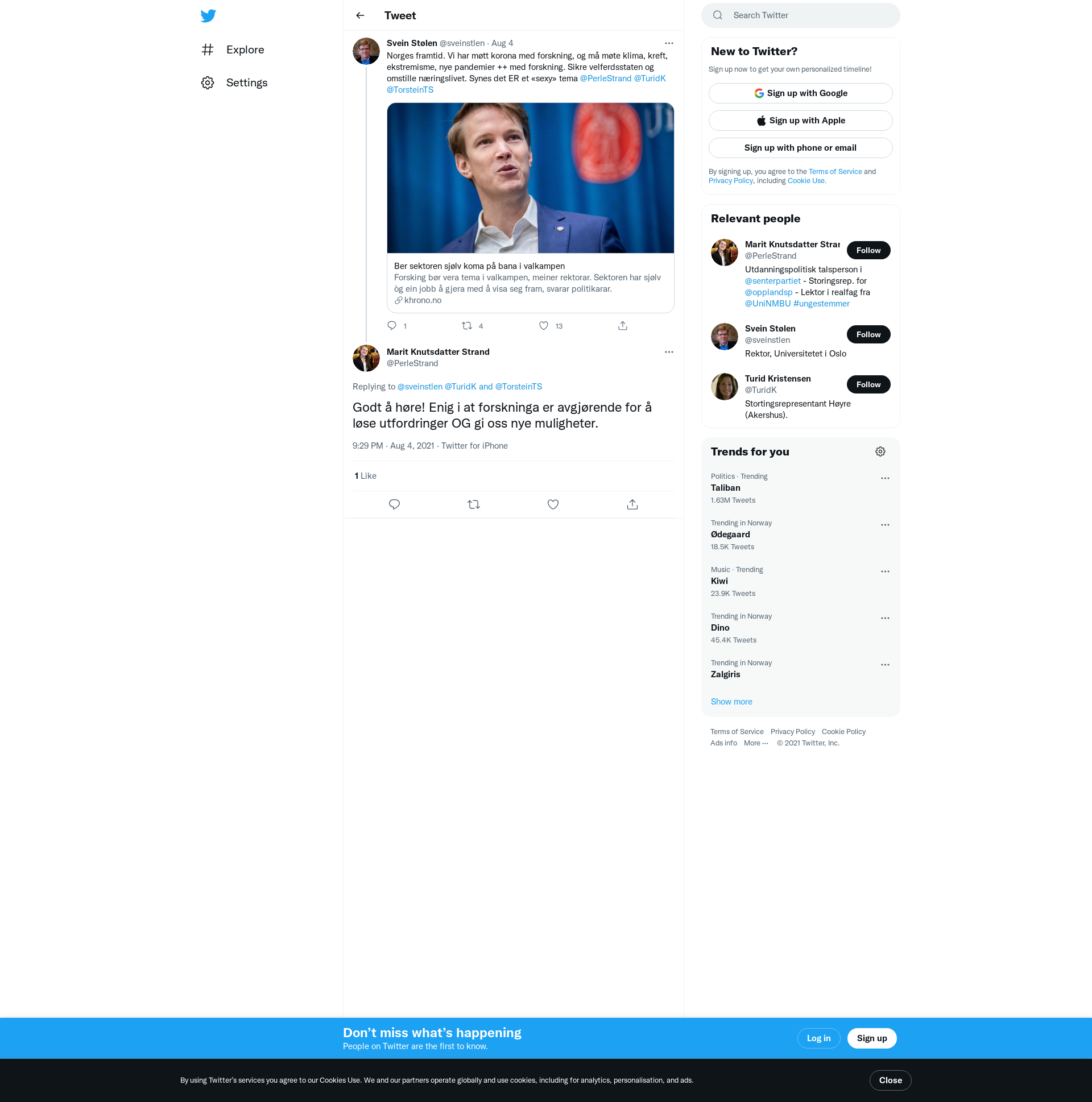Open the @senterpartiet mention link
This screenshot has width=1092, height=1102.
click(772, 281)
